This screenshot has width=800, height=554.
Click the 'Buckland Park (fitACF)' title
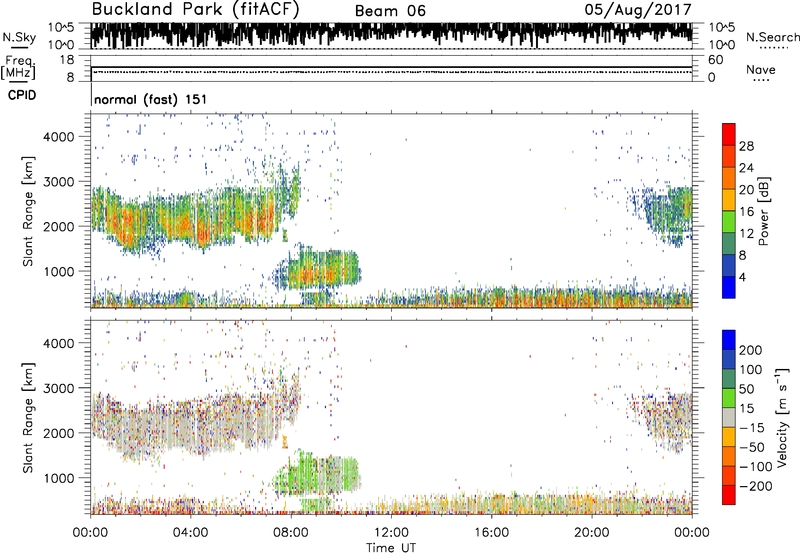(x=195, y=10)
